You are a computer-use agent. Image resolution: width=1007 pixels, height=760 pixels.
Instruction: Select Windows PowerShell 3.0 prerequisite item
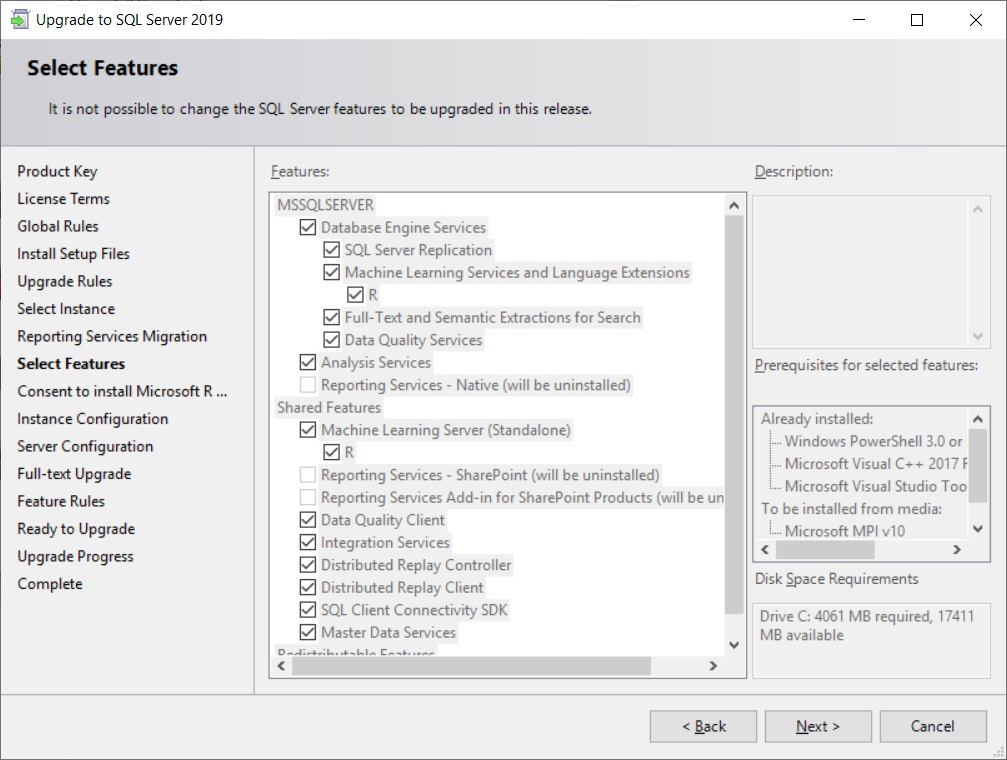point(873,441)
